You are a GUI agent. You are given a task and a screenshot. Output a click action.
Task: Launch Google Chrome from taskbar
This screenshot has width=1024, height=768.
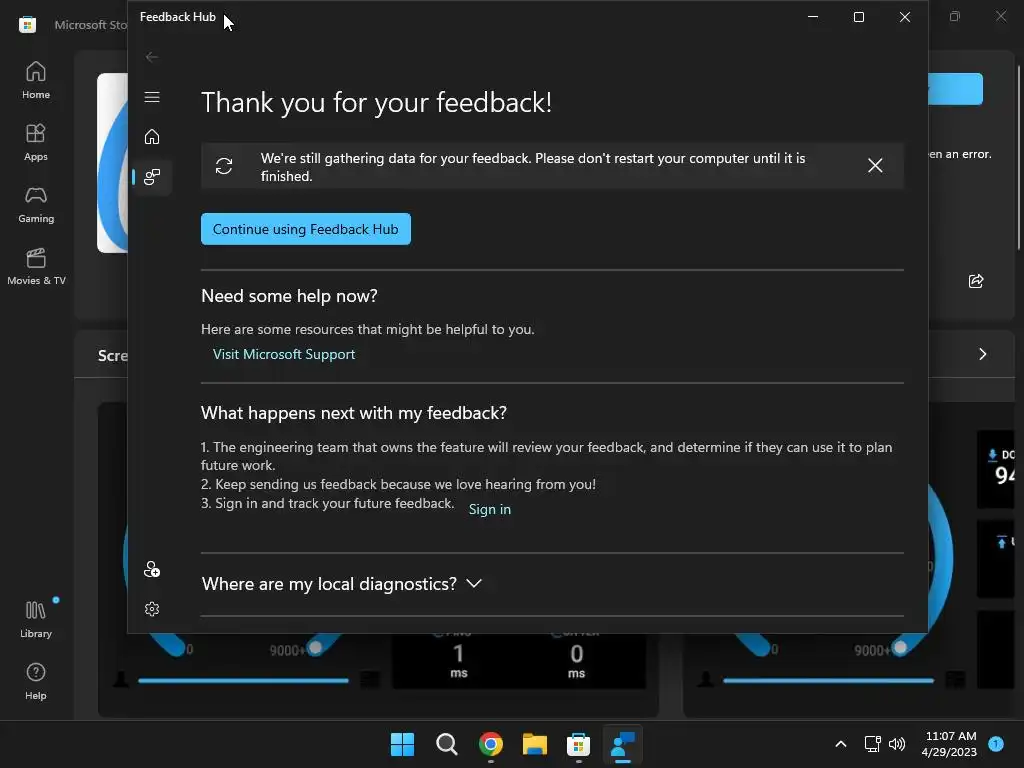[x=490, y=744]
